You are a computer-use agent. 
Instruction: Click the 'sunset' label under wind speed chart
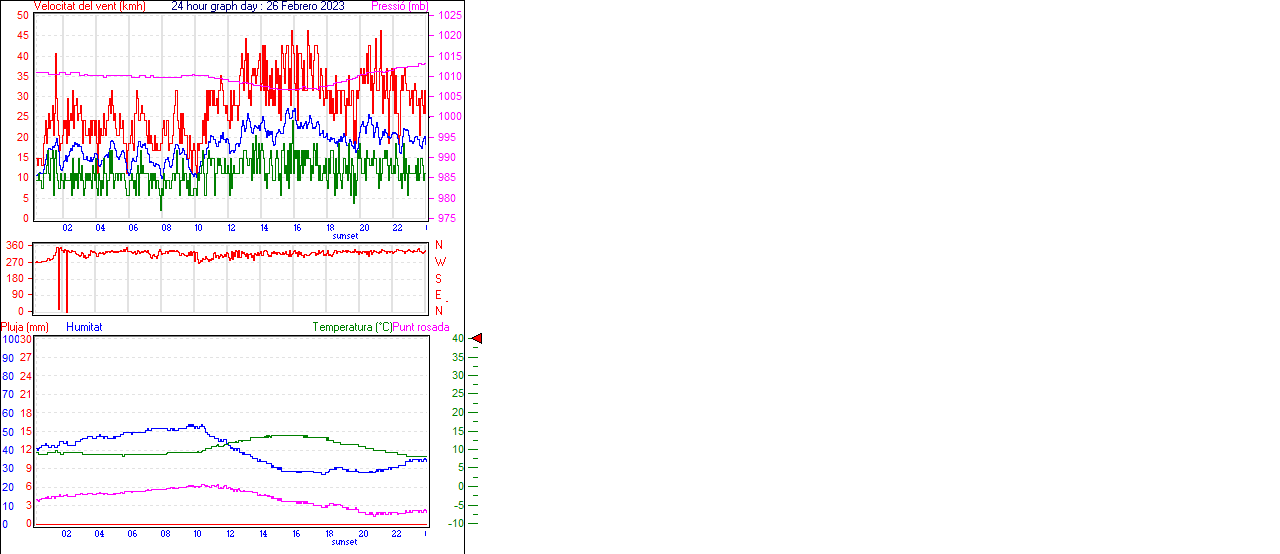pos(345,236)
